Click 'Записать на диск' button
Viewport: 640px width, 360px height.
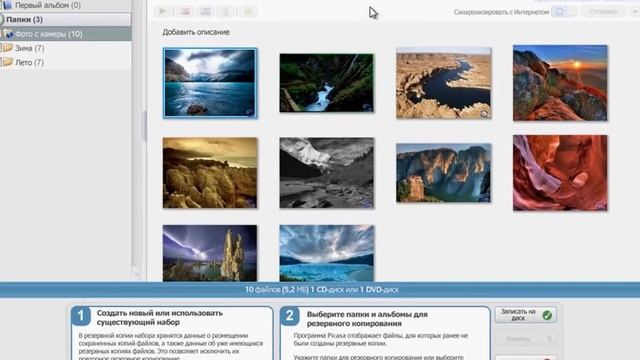pyautogui.click(x=526, y=315)
